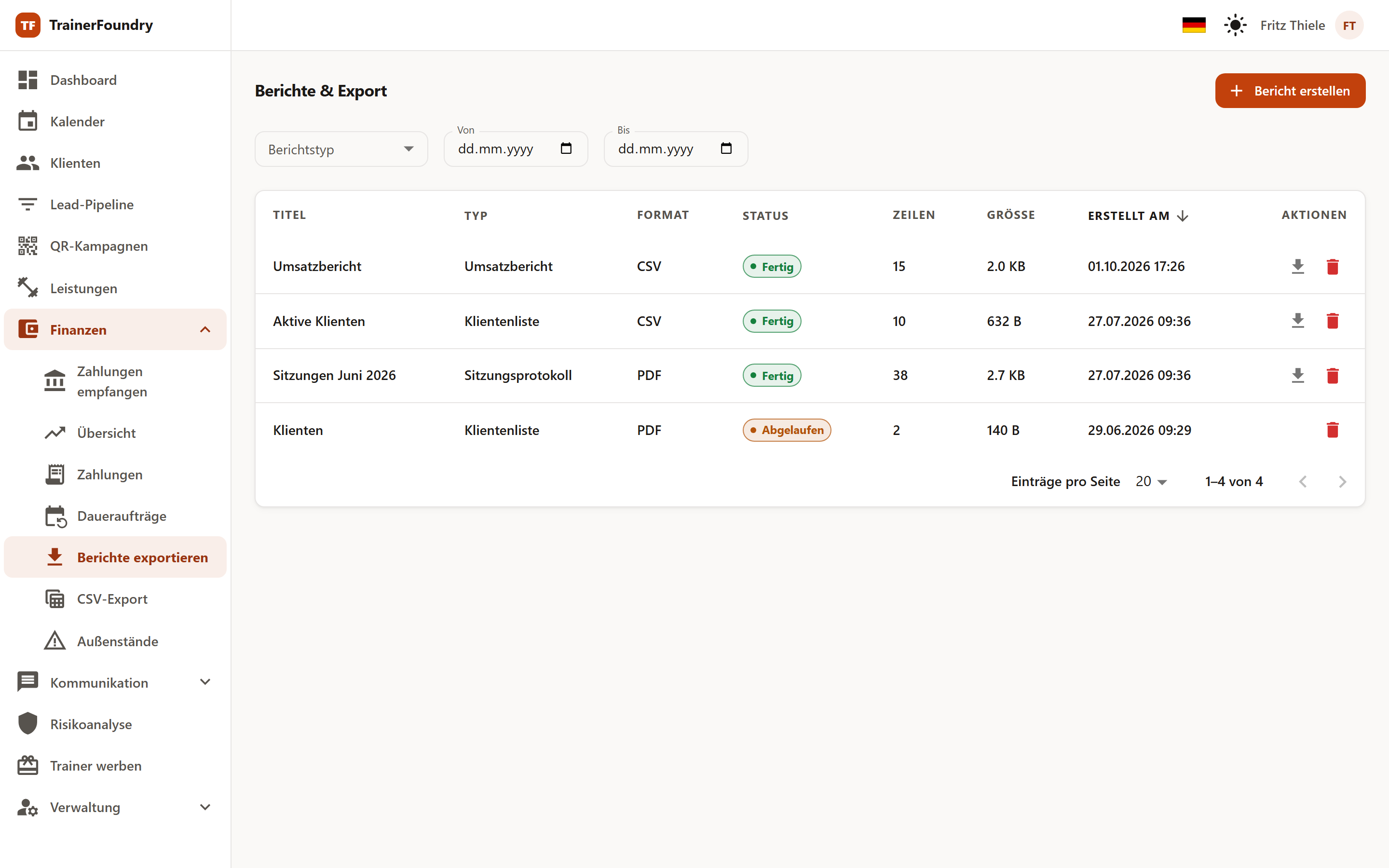
Task: Open the FT user avatar menu
Action: coord(1349,25)
